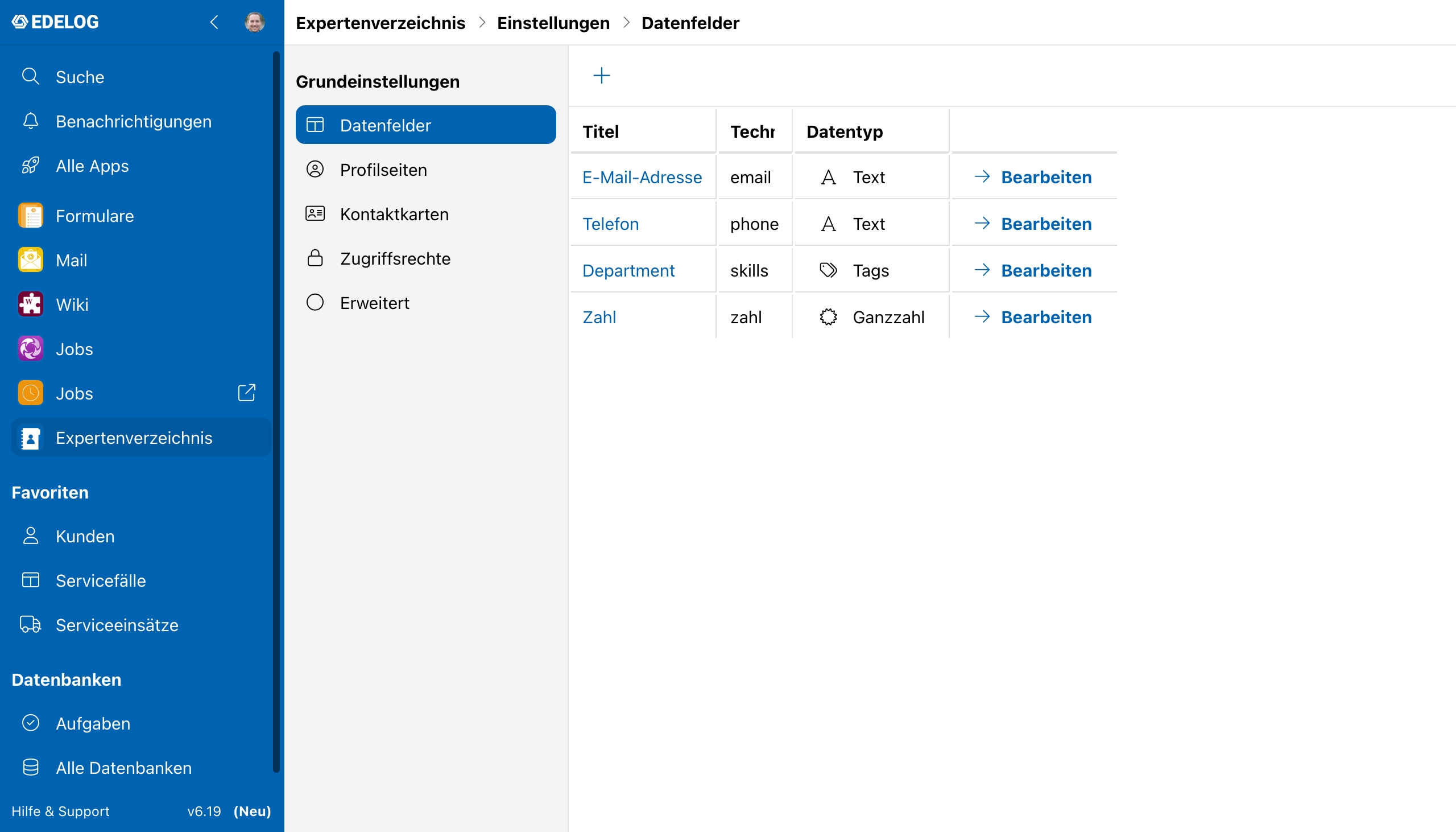Open the Kunden favorite
1456x832 pixels.
click(142, 536)
